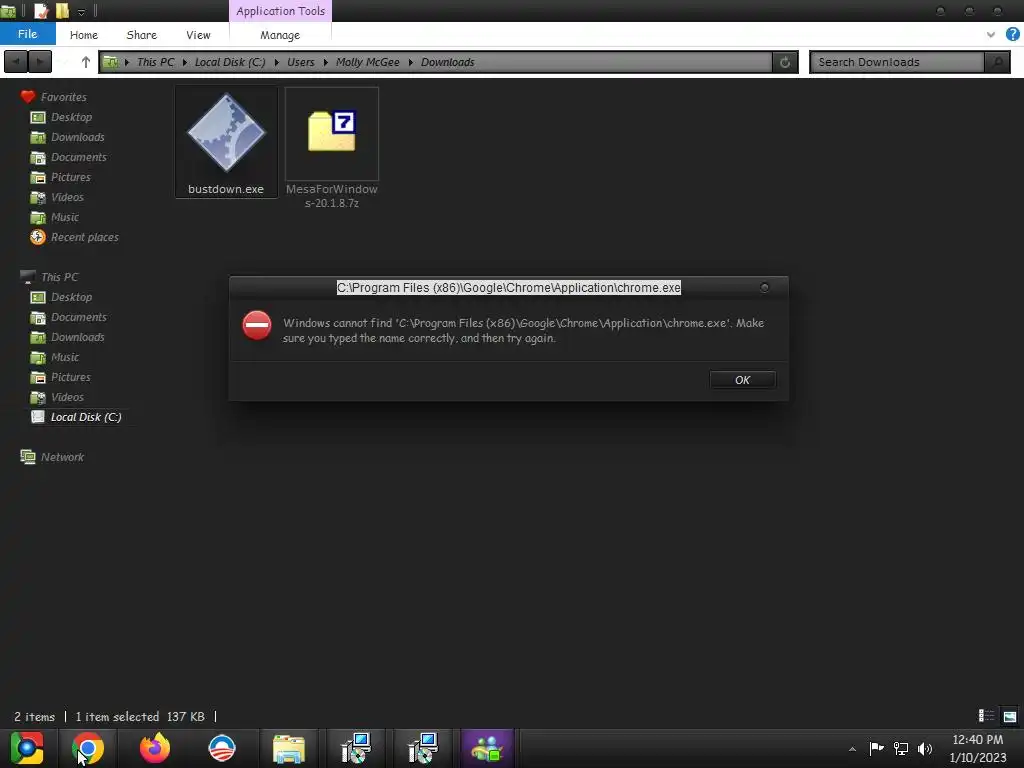Click This PC in the address bar
Viewport: 1024px width, 768px height.
155,62
